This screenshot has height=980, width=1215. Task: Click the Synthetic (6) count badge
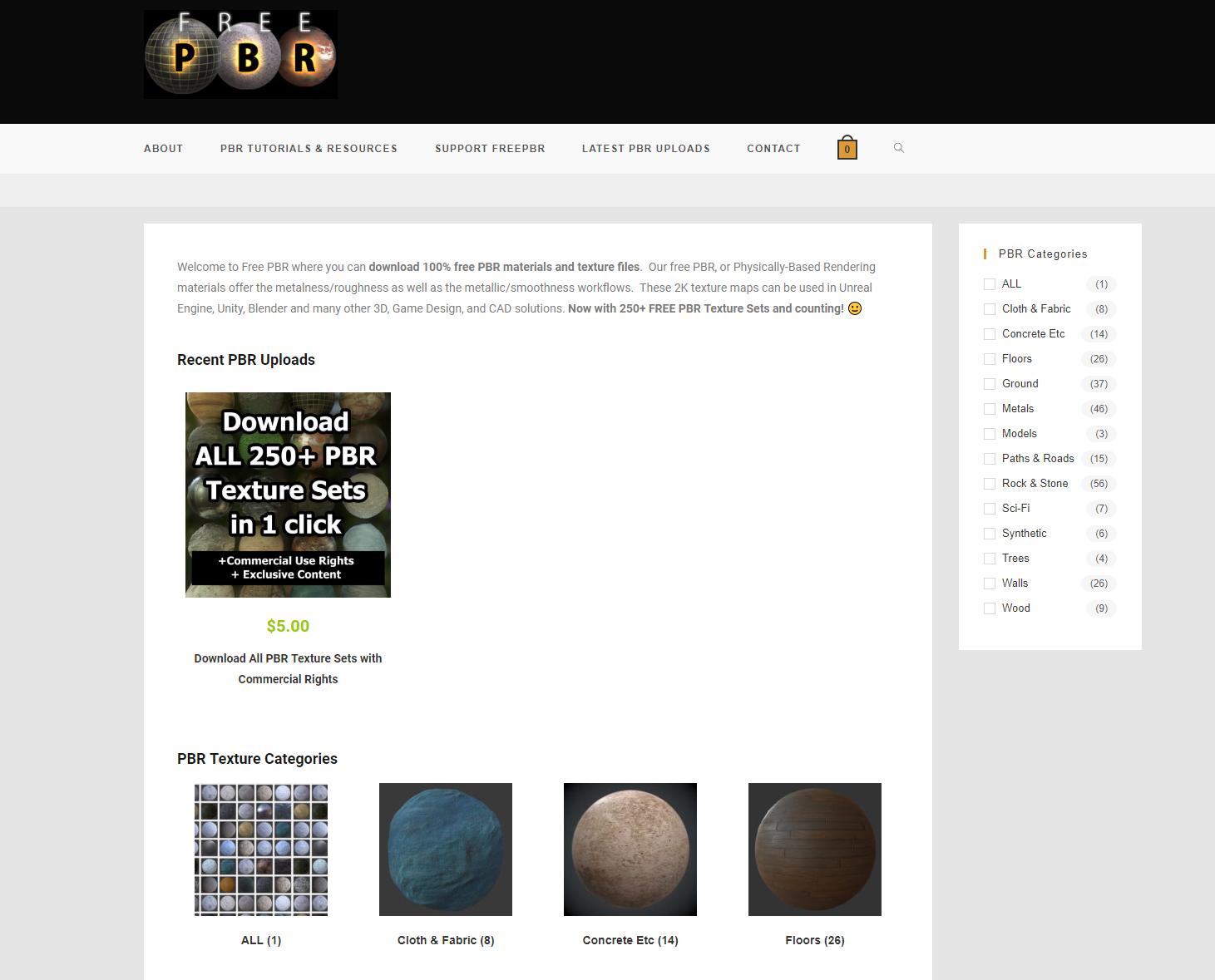click(1101, 534)
